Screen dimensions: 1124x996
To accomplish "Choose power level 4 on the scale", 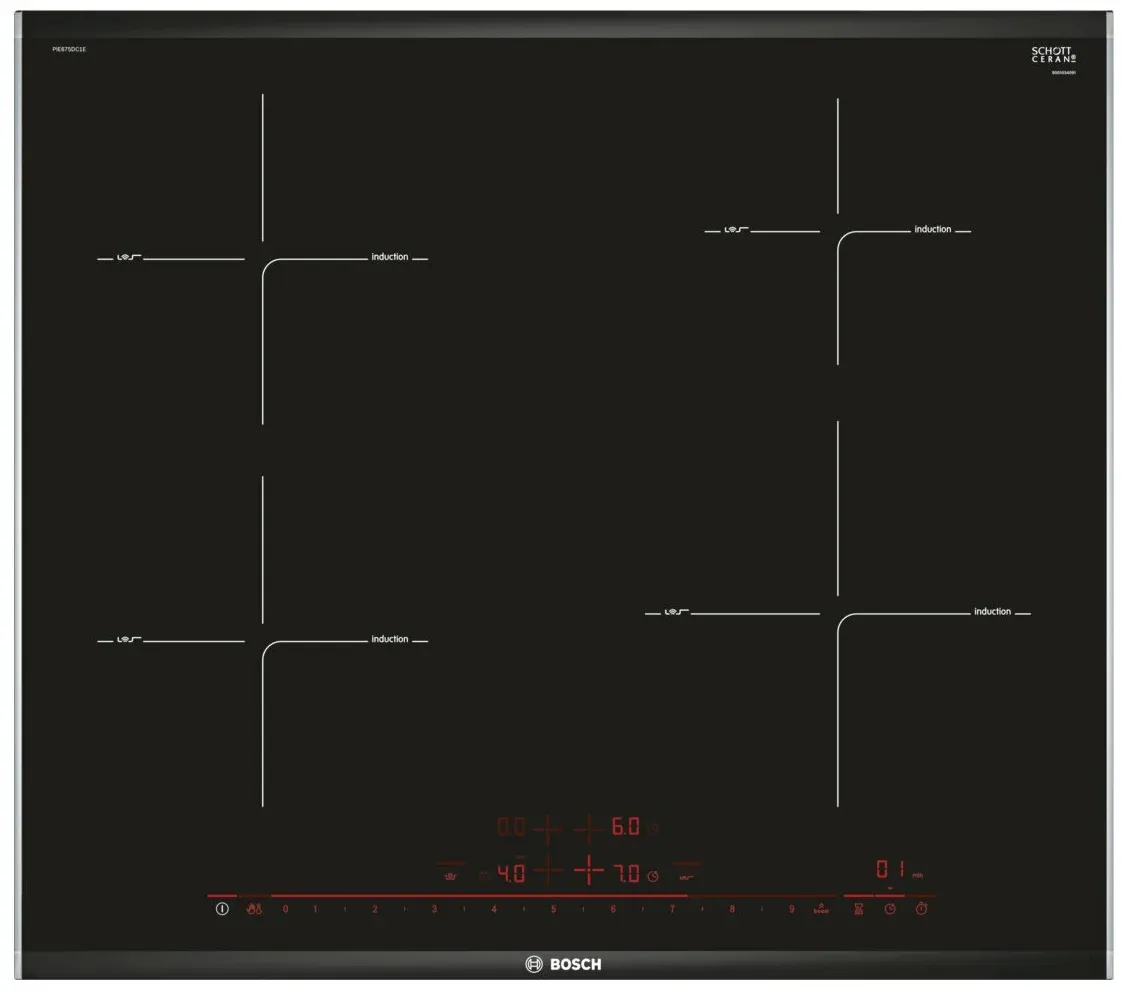I will [494, 909].
